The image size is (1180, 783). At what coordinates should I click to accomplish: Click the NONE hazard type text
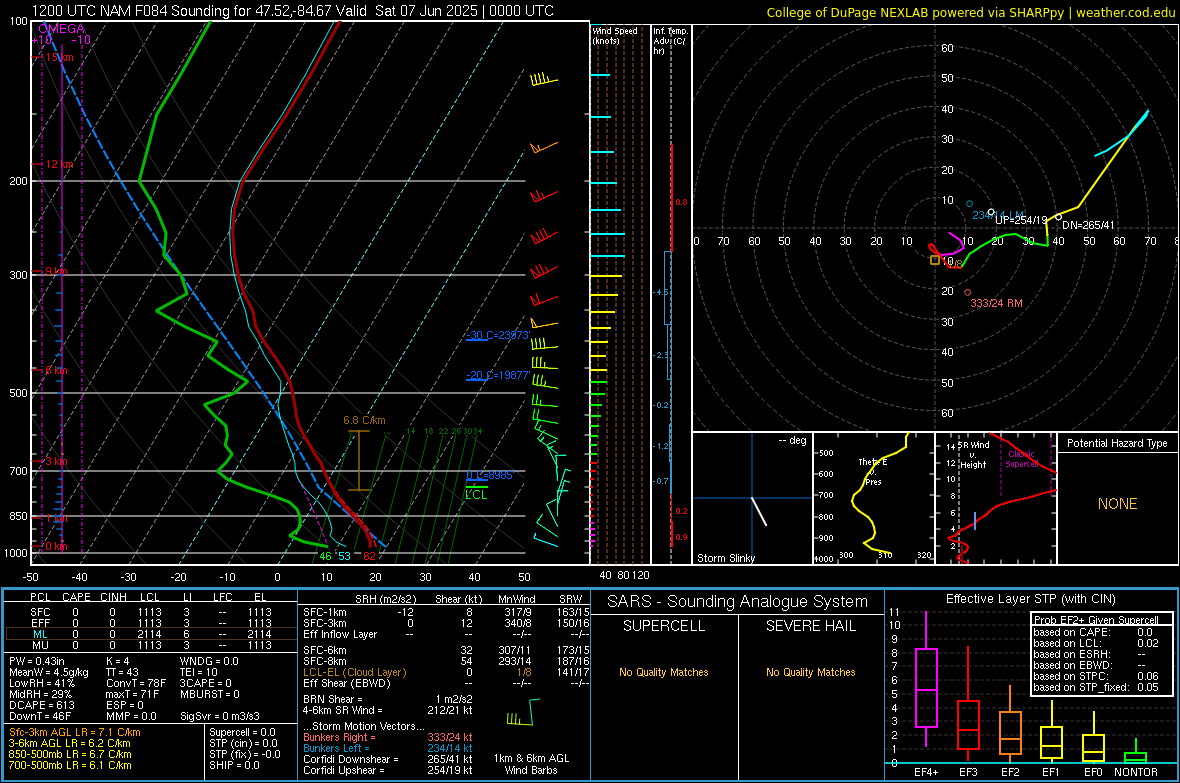(x=1117, y=504)
